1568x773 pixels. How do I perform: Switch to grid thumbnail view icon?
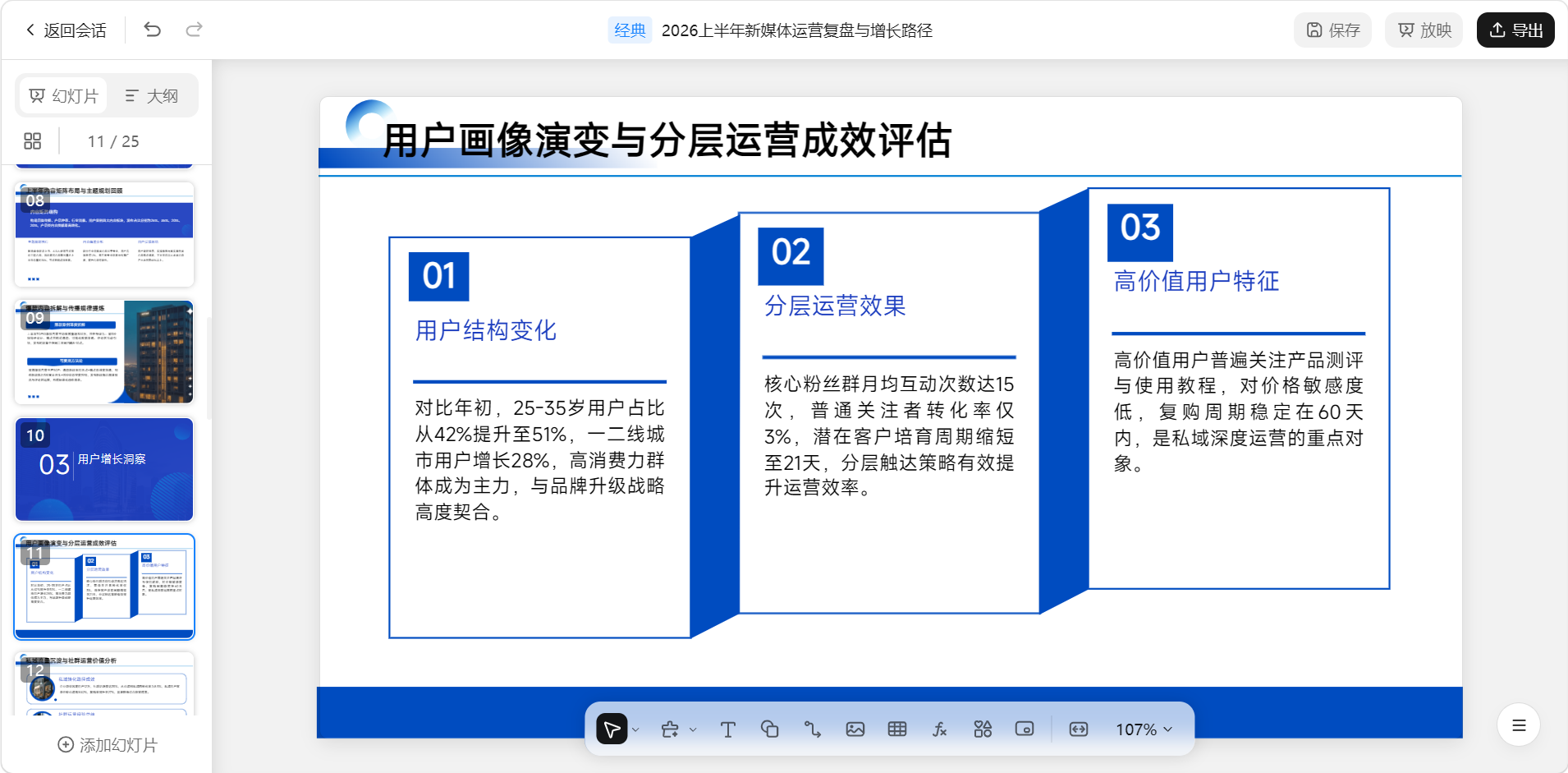pos(33,141)
